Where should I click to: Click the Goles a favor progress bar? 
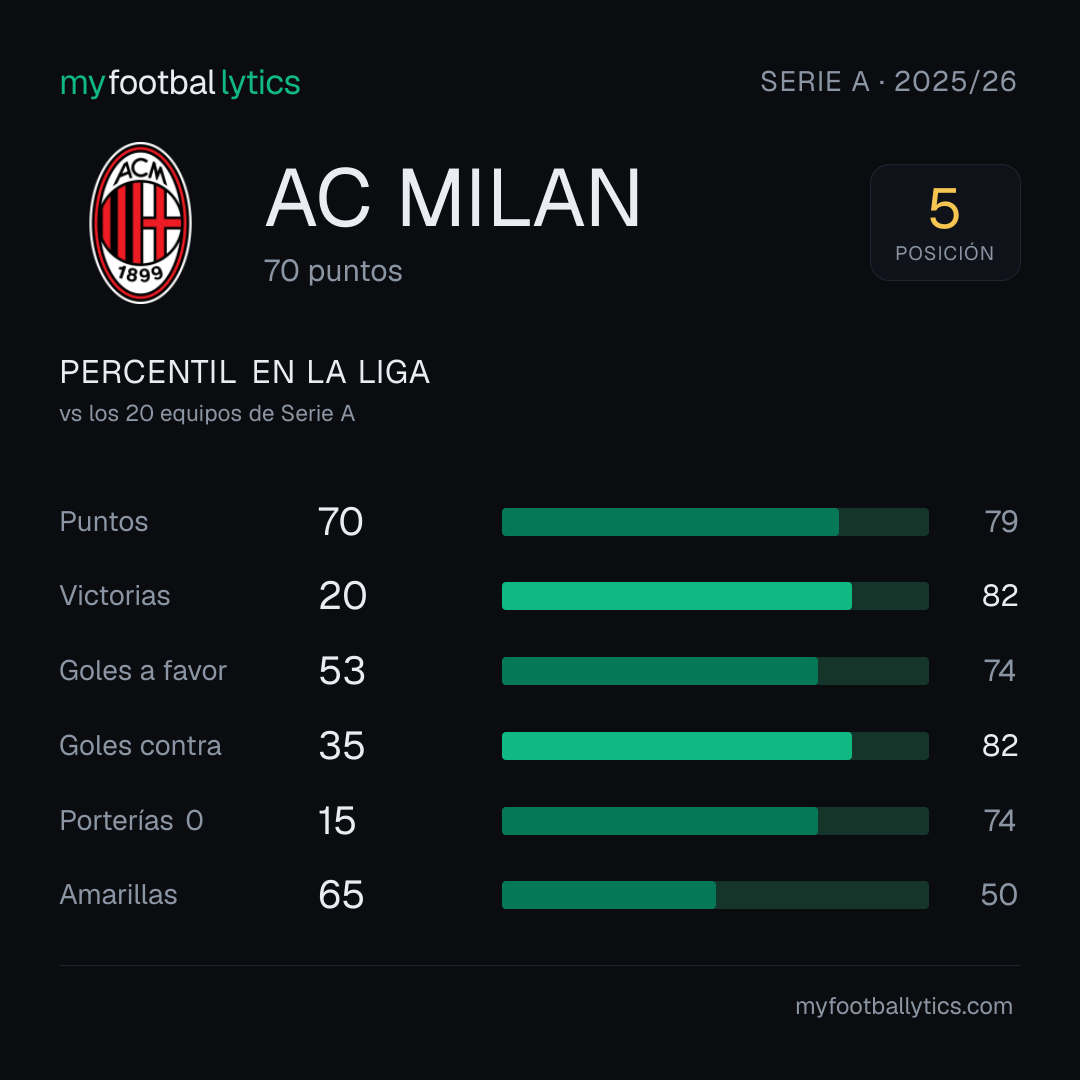point(715,671)
